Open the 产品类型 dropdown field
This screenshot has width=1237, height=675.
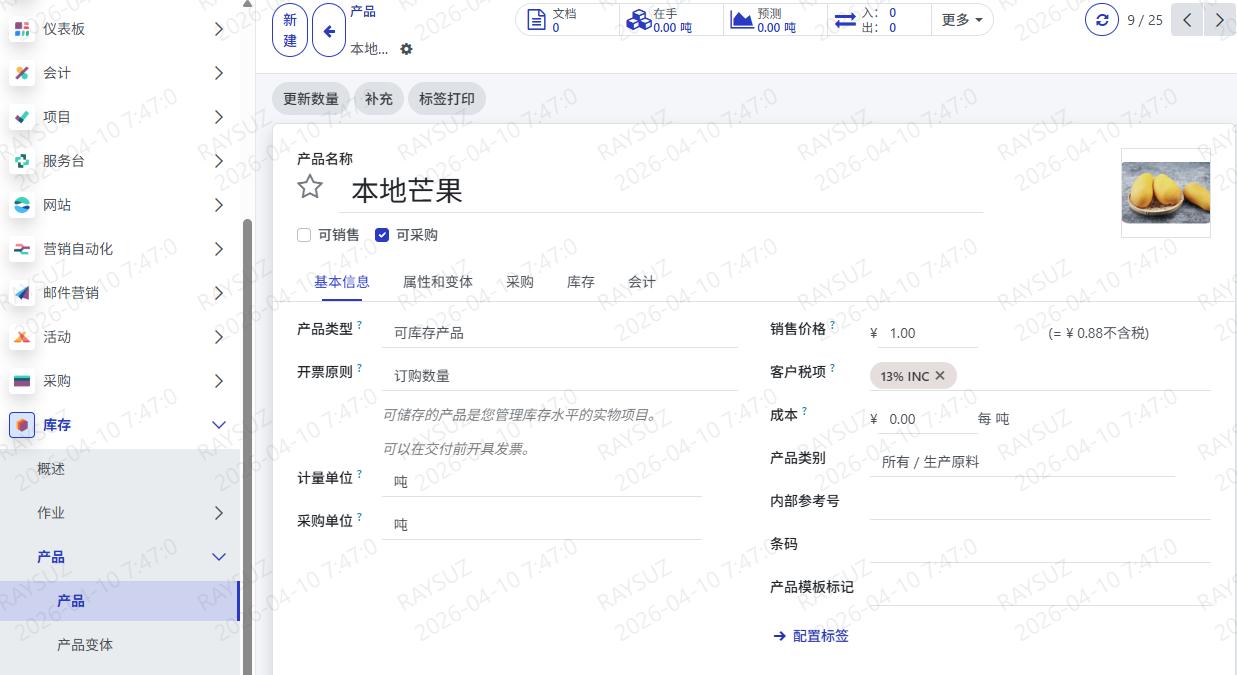[560, 333]
